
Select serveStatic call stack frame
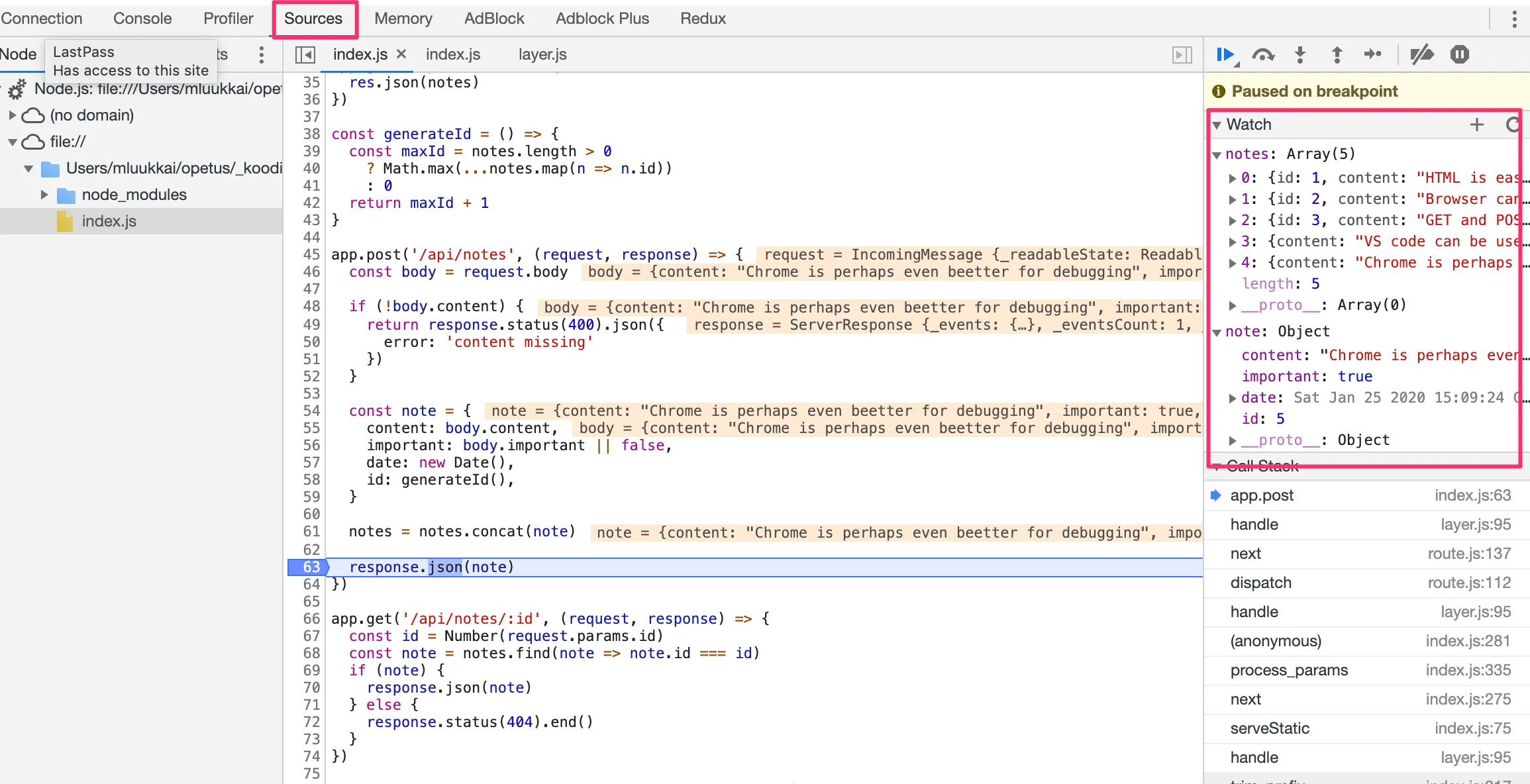[x=1367, y=728]
